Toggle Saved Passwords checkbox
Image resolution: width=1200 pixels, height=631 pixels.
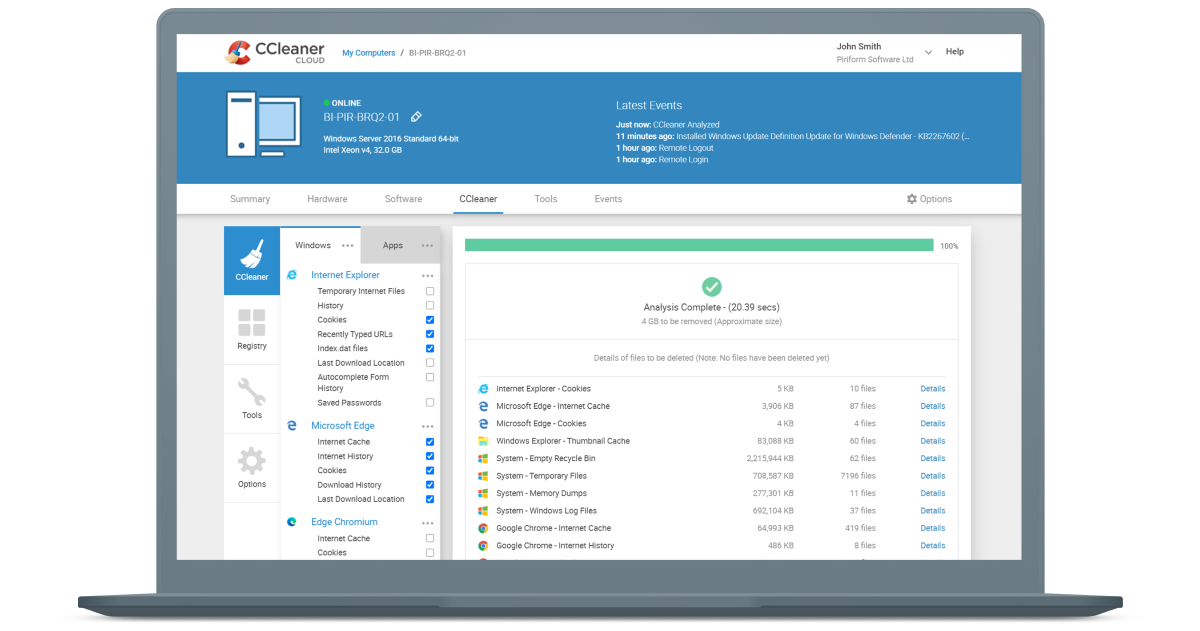tap(430, 403)
